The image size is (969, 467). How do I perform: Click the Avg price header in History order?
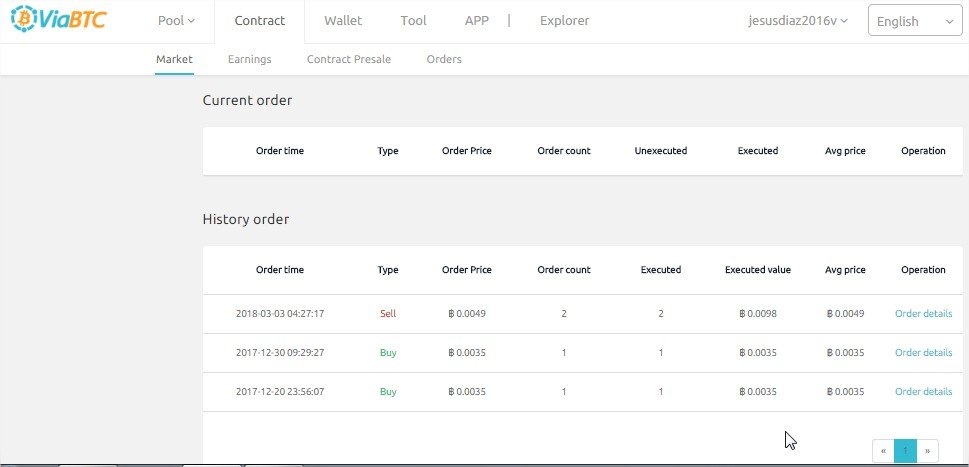point(845,270)
